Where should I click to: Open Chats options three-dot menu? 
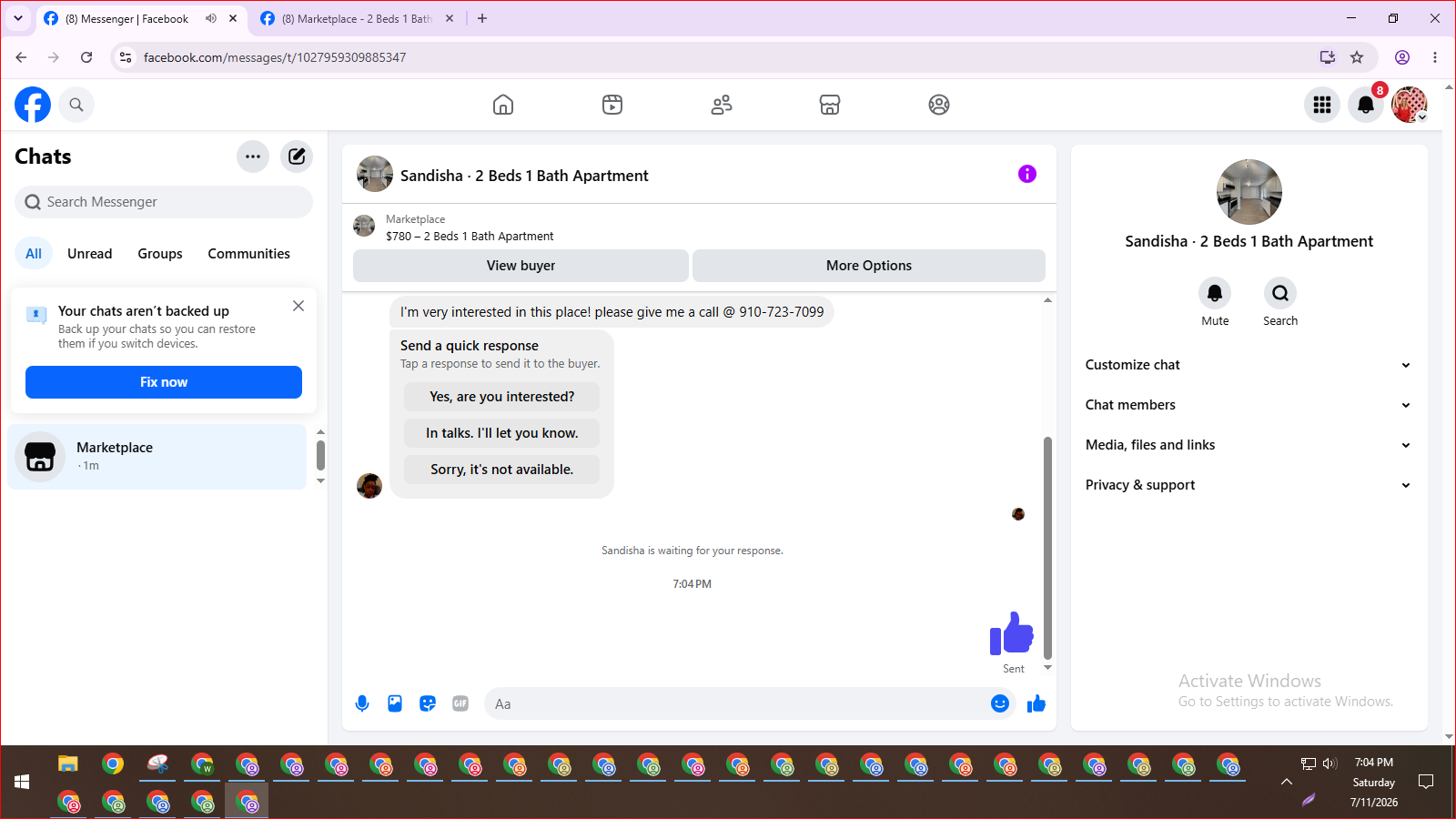click(x=253, y=157)
